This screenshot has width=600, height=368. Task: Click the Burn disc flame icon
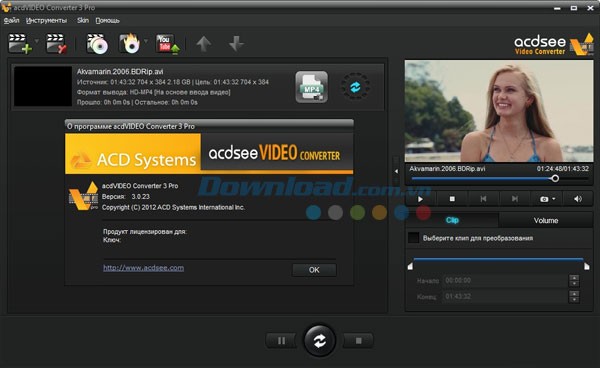coord(129,44)
